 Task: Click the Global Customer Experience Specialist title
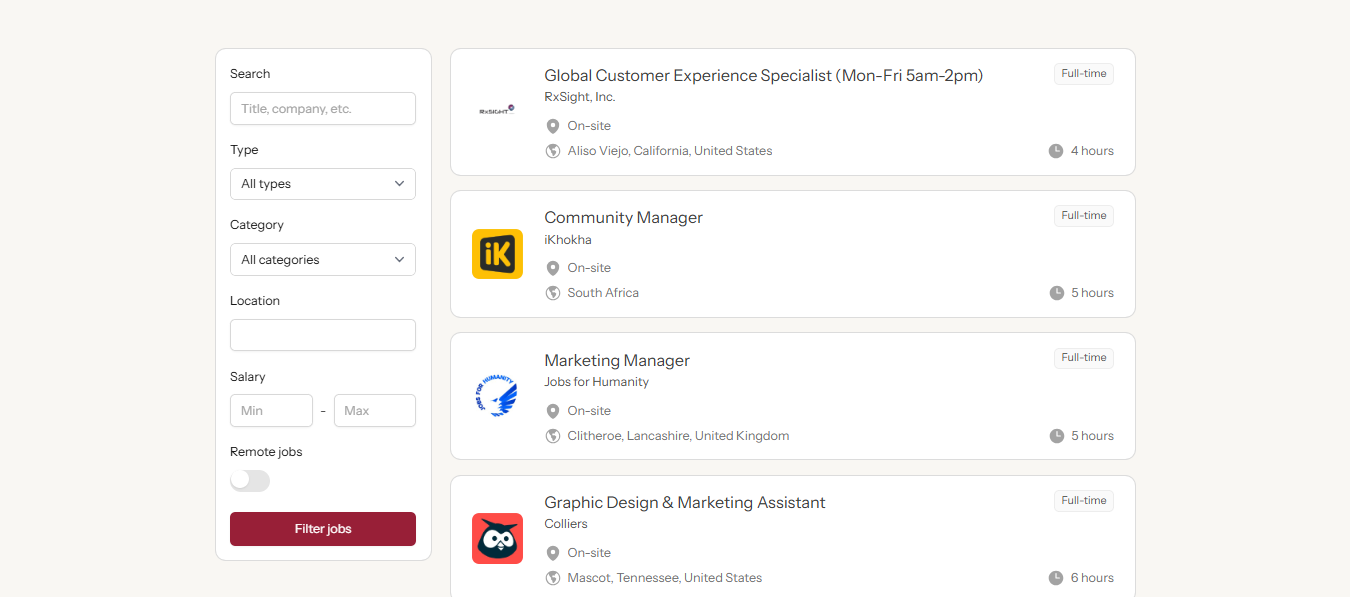[763, 75]
